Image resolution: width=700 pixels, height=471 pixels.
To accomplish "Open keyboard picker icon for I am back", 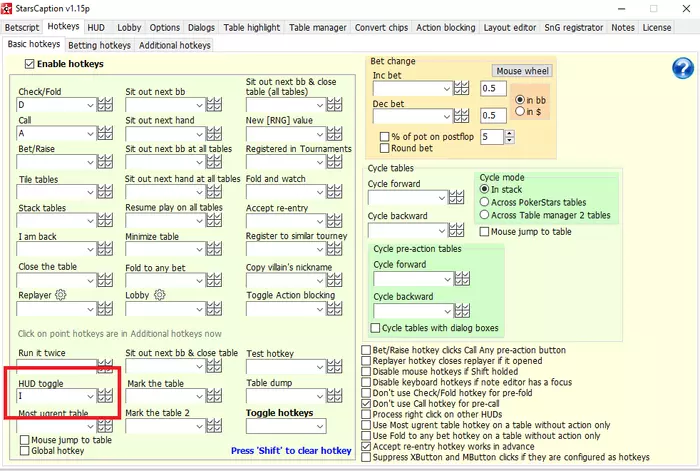I will [x=105, y=249].
